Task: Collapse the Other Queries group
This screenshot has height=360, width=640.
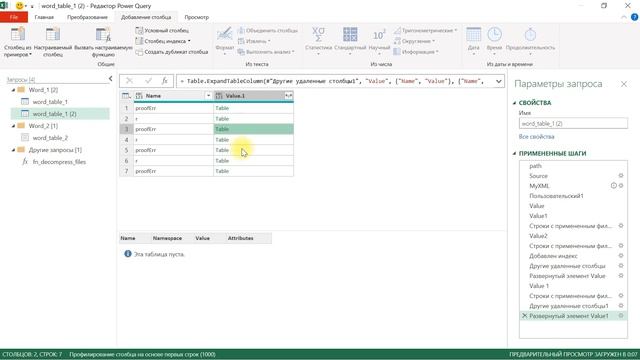Action: (x=13, y=150)
